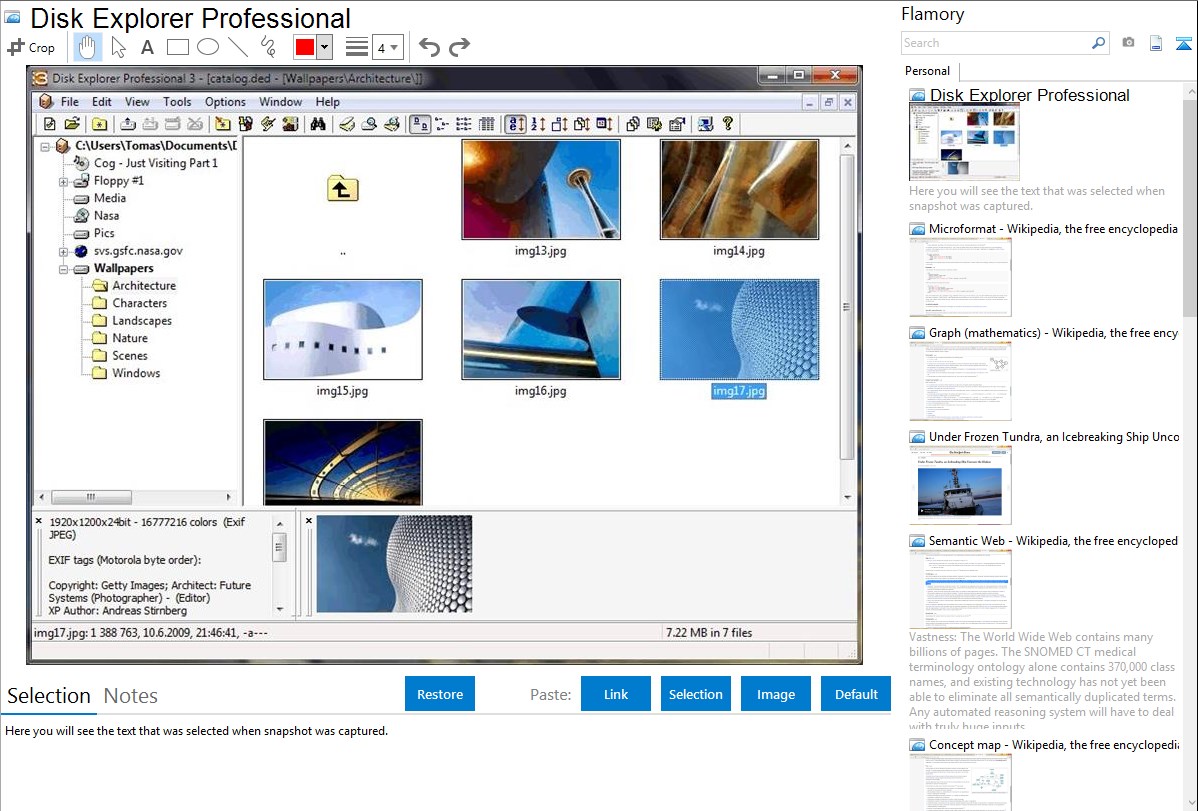Expand the svs.gsfc.nasa.gov tree node
The height and width of the screenshot is (811, 1198).
tap(63, 251)
